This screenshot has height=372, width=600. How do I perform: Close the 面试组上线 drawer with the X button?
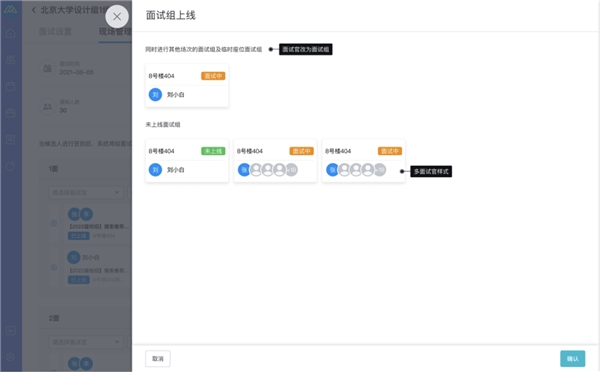click(117, 16)
